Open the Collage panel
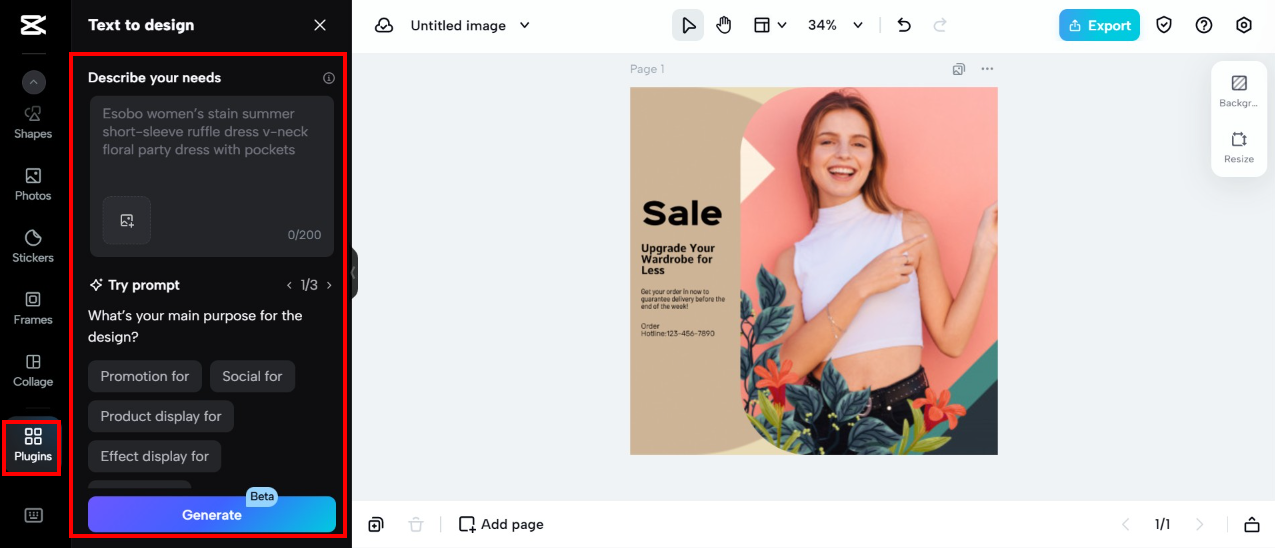This screenshot has height=548, width=1275. click(33, 370)
